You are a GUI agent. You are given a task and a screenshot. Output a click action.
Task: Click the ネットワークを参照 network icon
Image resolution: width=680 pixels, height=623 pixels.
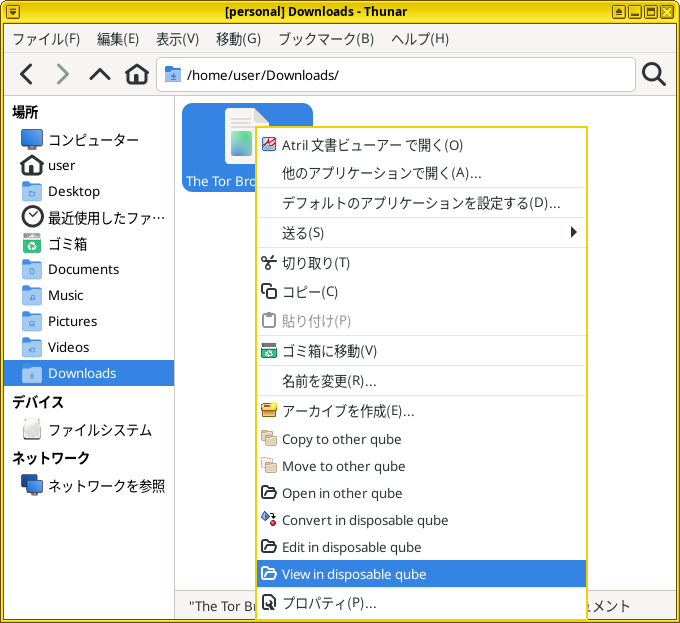pyautogui.click(x=32, y=485)
